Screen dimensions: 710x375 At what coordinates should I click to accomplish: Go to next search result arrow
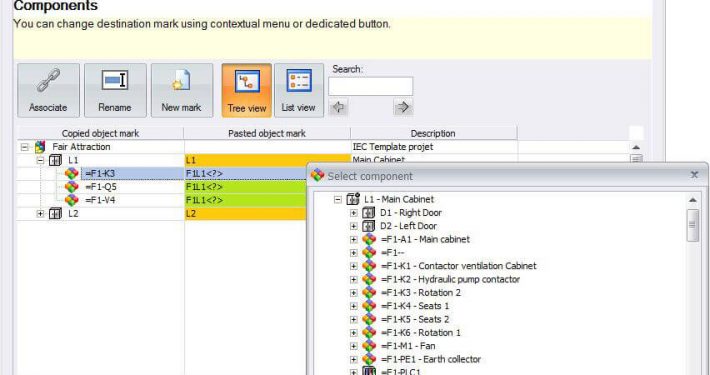[403, 107]
